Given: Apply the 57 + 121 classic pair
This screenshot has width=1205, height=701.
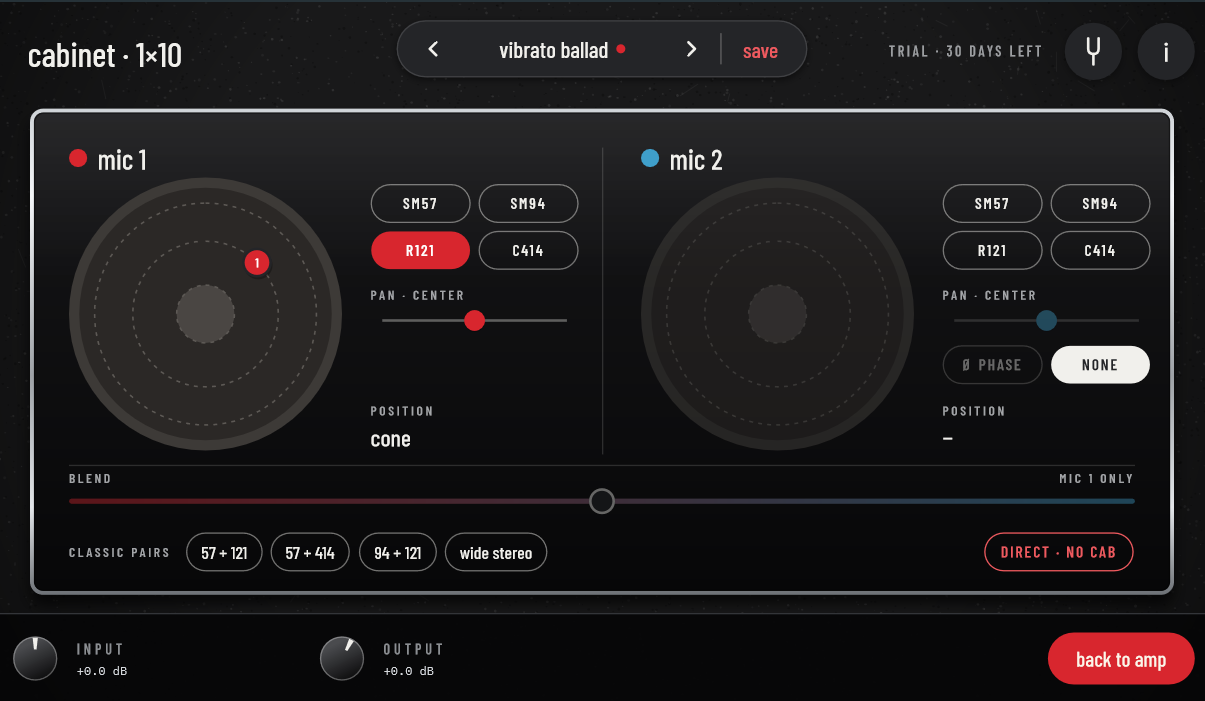Looking at the screenshot, I should (x=224, y=552).
